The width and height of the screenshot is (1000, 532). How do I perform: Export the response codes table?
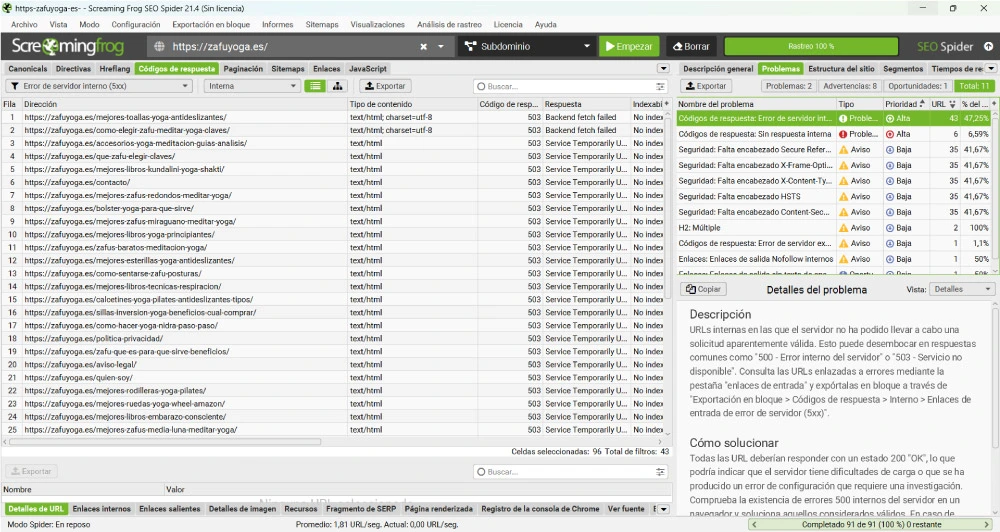(385, 86)
